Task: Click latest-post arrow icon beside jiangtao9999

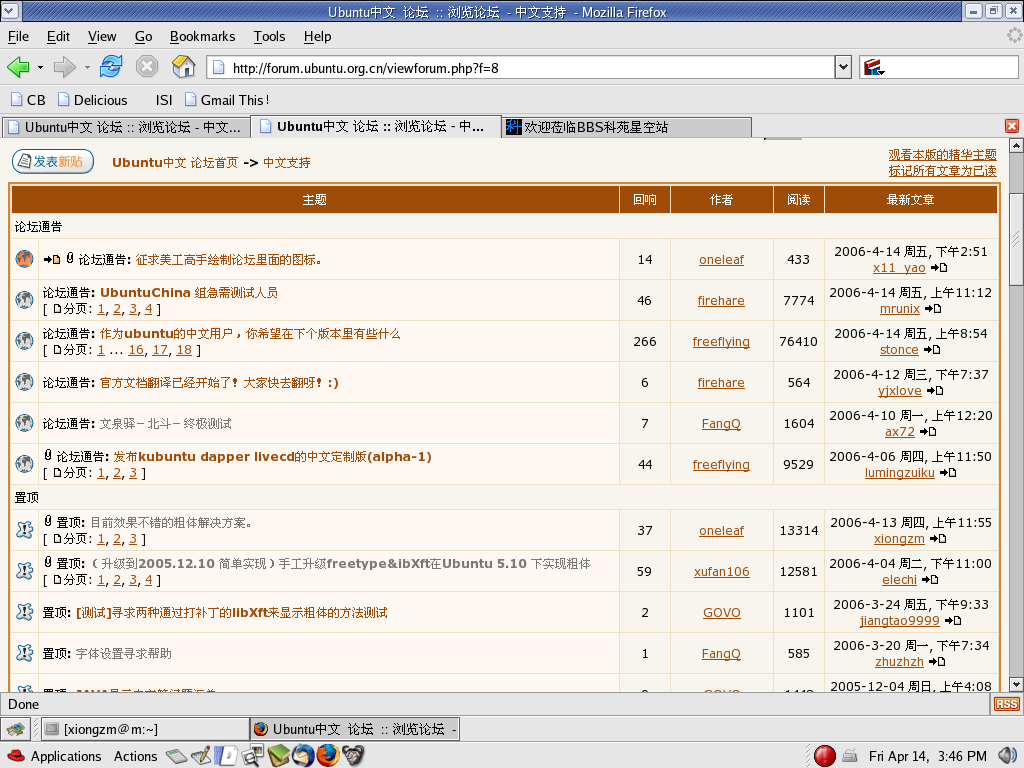Action: point(953,621)
